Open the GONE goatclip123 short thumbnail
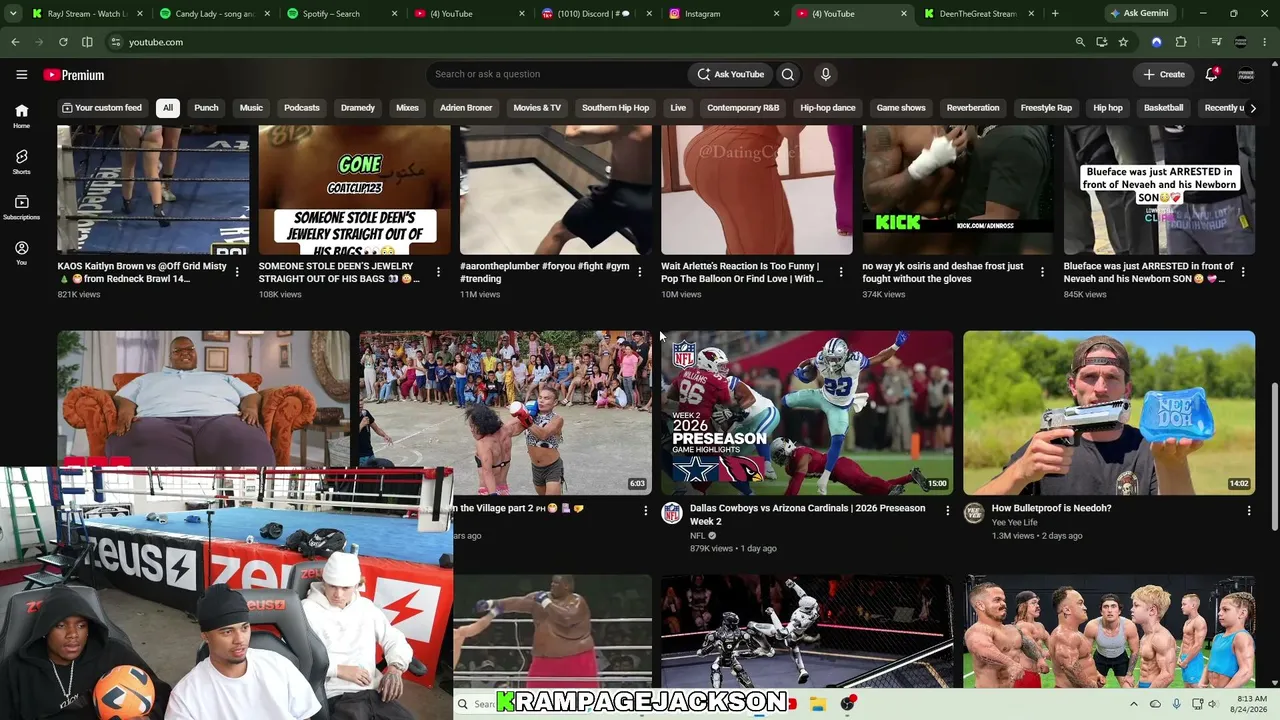 [354, 190]
